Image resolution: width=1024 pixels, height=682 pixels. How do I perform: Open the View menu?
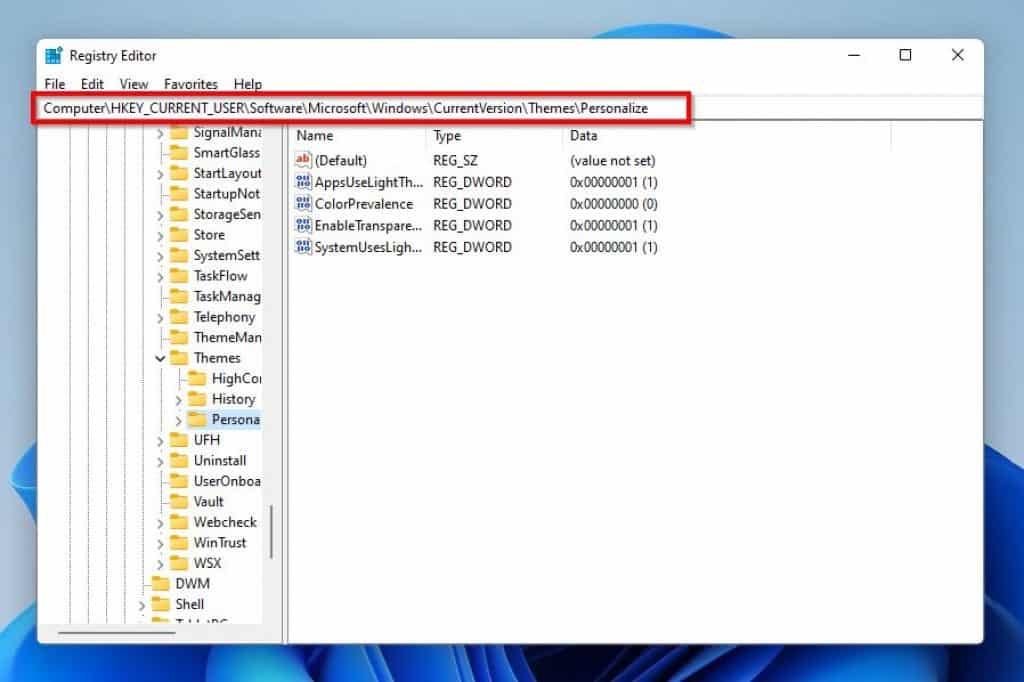click(134, 84)
